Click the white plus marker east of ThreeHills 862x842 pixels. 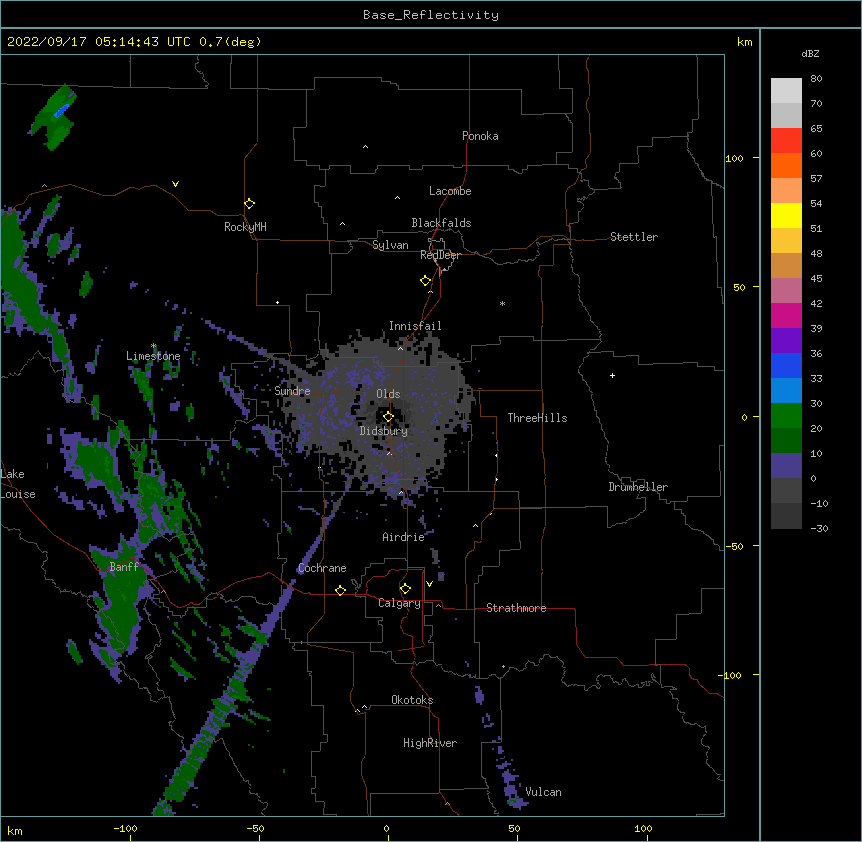(x=612, y=375)
